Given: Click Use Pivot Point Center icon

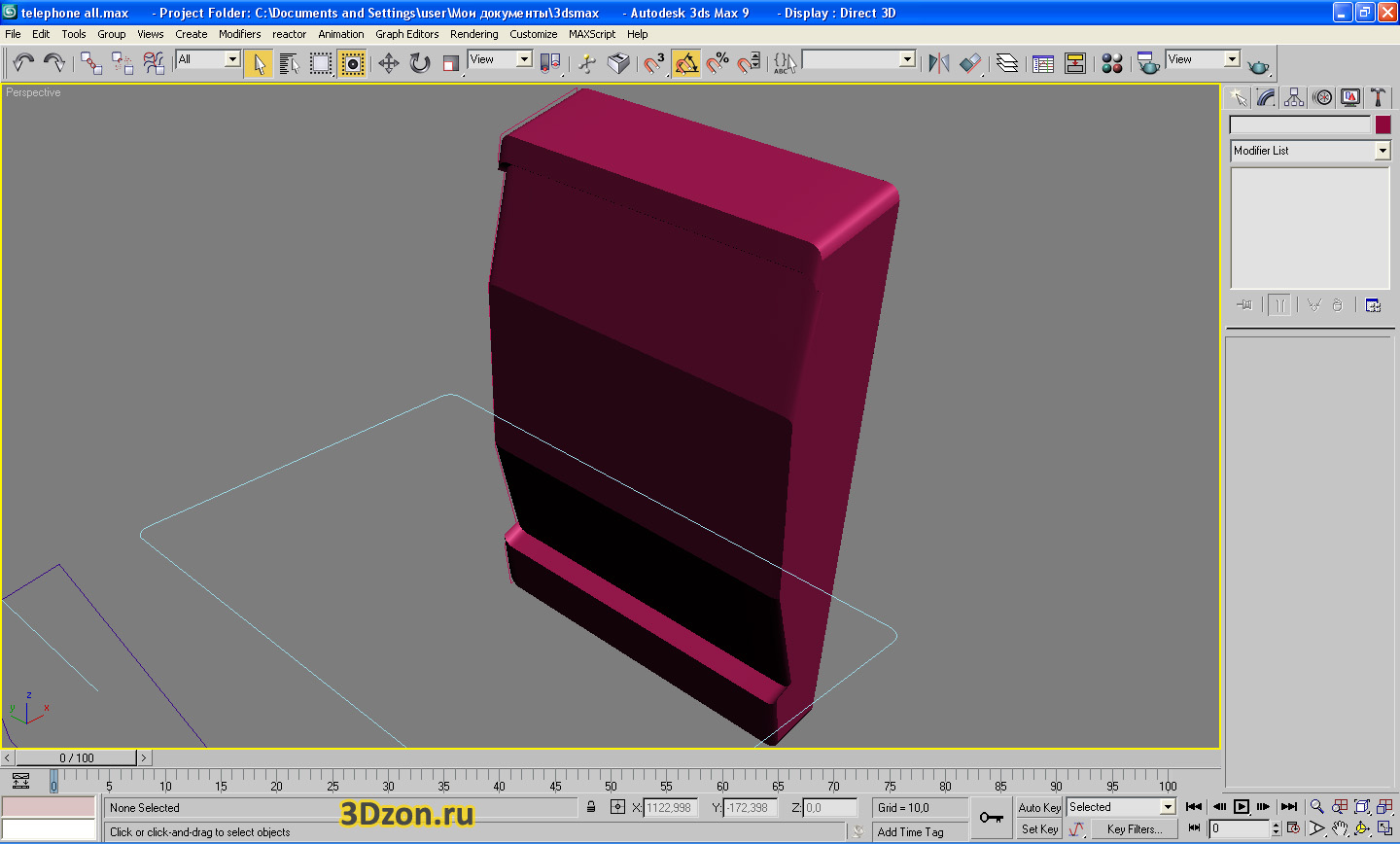Looking at the screenshot, I should [550, 63].
